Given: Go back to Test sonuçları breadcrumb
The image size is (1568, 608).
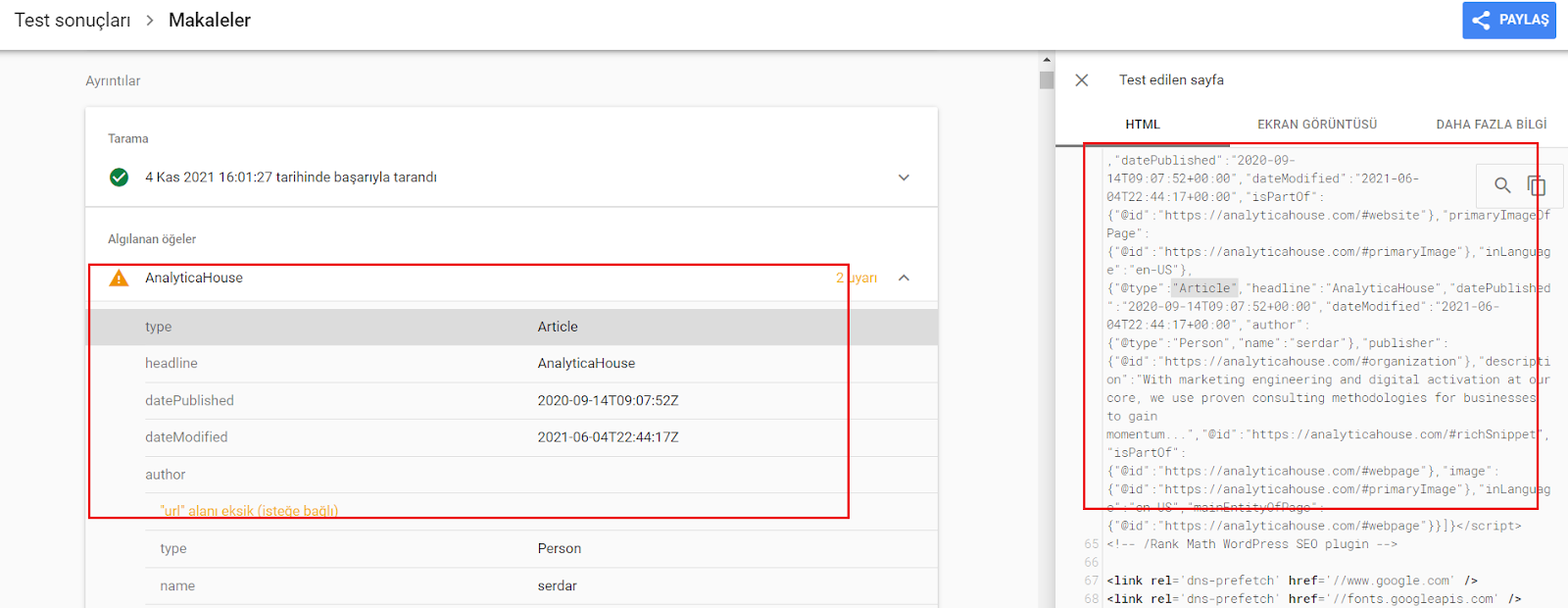Looking at the screenshot, I should pos(73,21).
